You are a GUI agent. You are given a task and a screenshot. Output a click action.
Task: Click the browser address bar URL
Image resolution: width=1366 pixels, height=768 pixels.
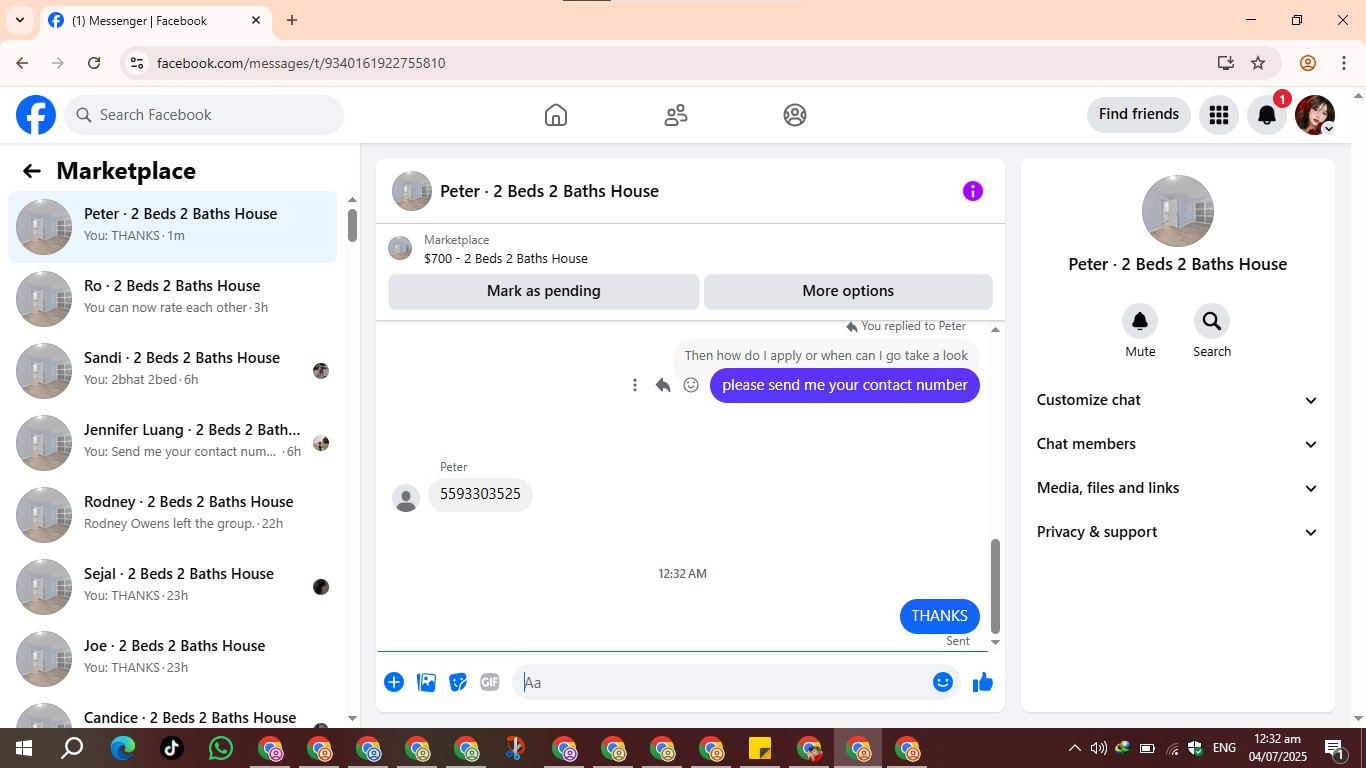[301, 63]
